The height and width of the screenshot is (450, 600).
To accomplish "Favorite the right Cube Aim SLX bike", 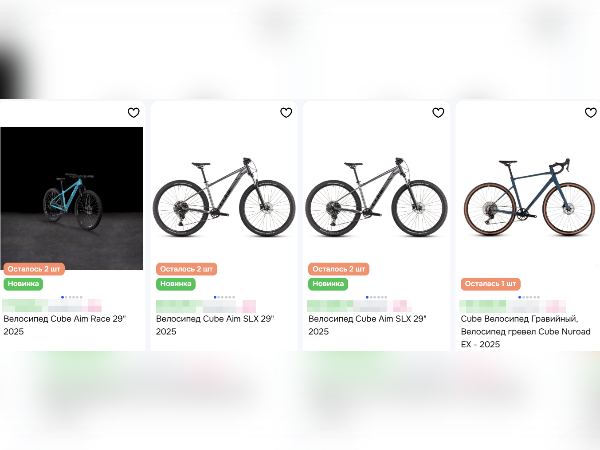I will coord(438,113).
